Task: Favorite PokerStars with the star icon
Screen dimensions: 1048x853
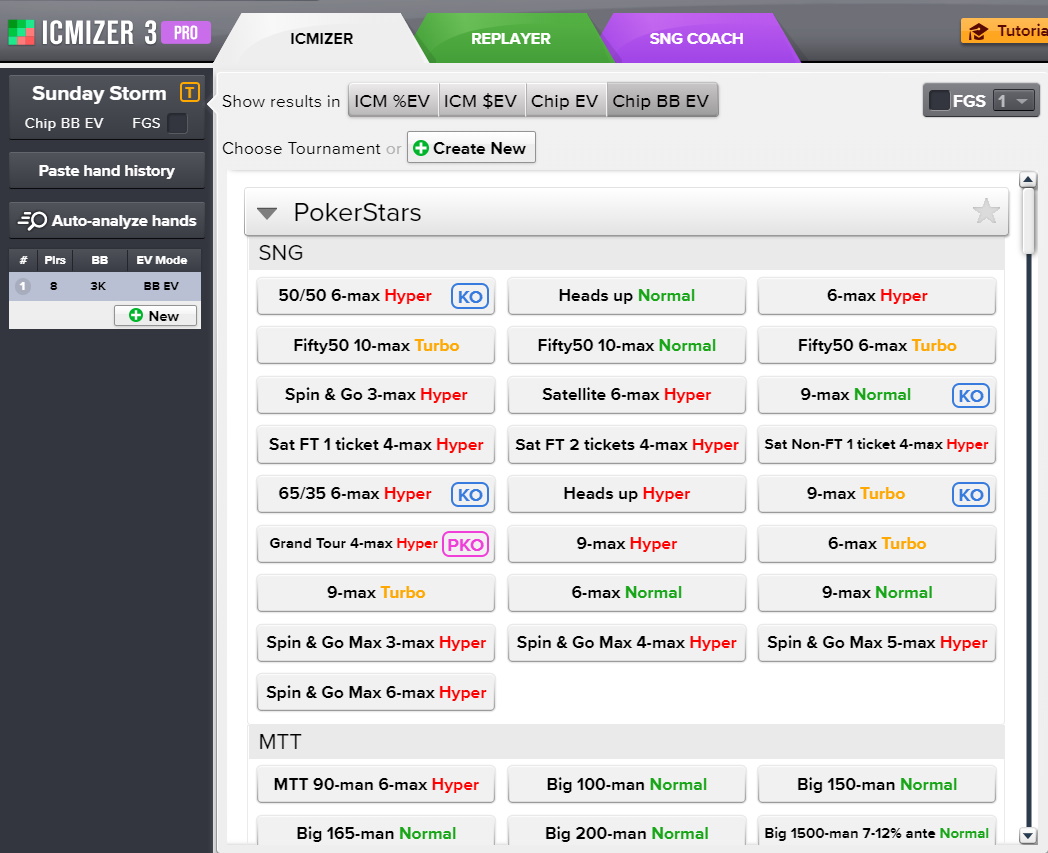Action: click(986, 211)
